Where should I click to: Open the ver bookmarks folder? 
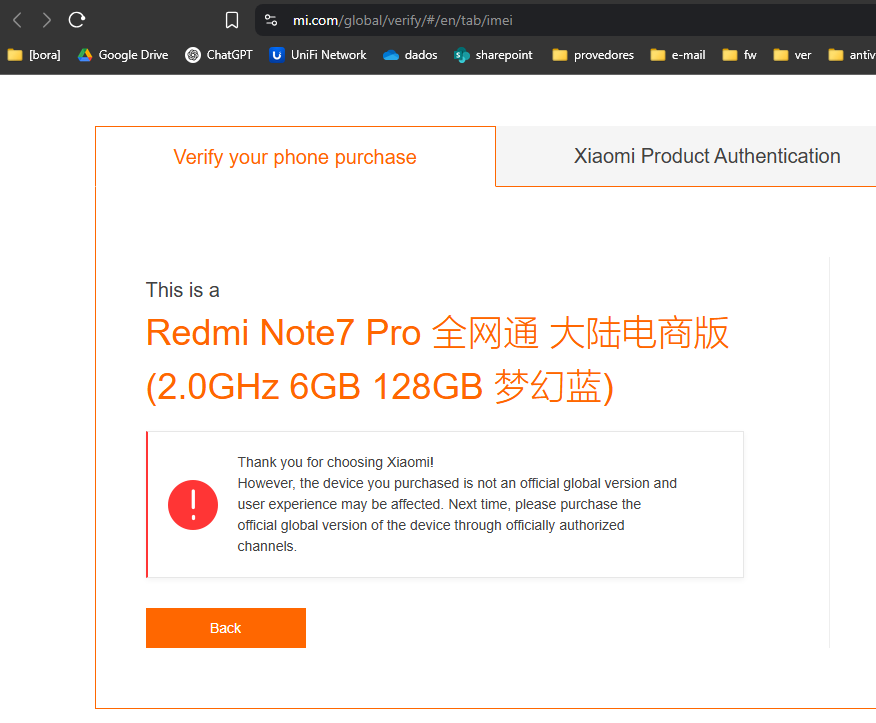click(x=793, y=55)
